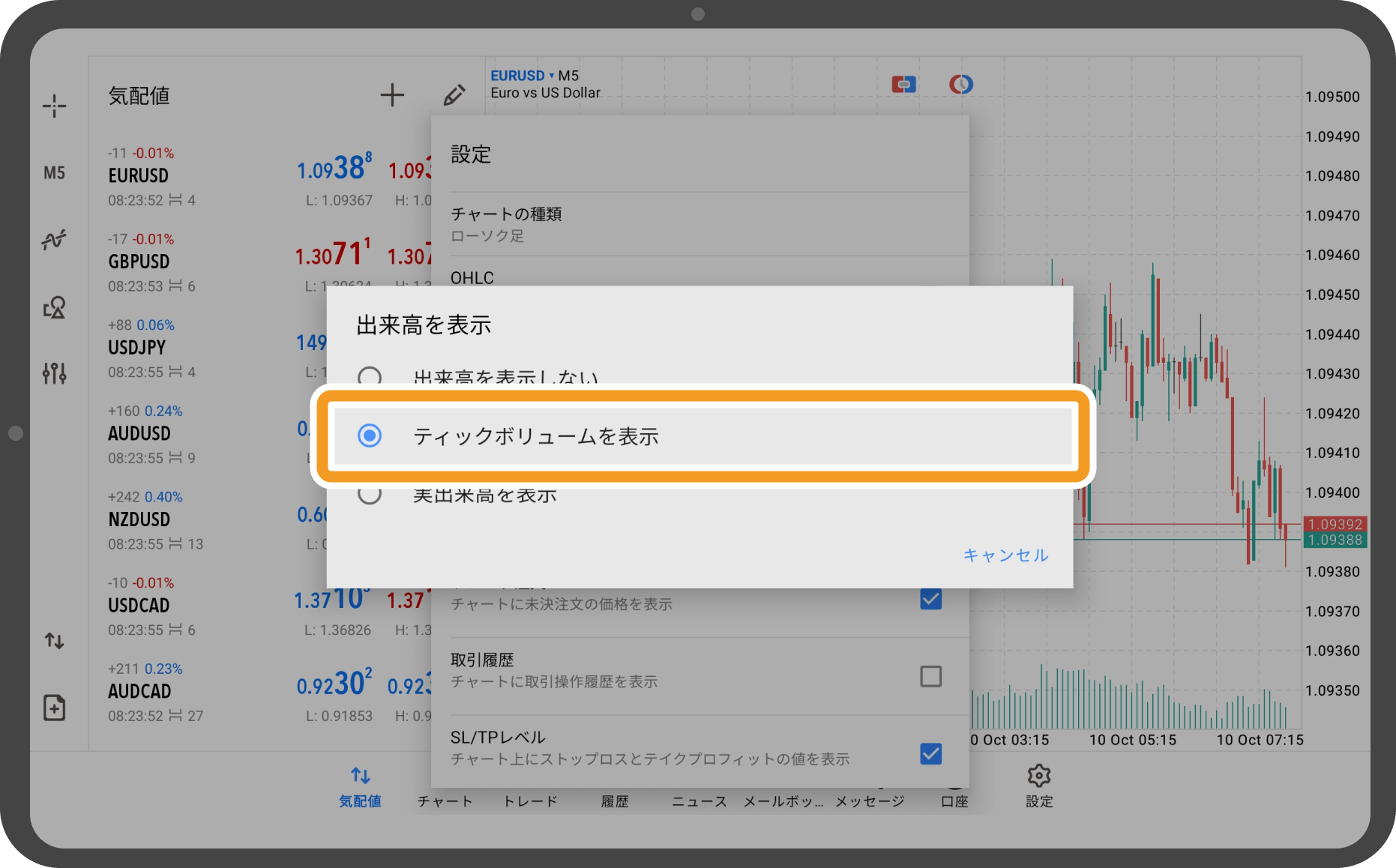Tap the circular red-blue chart icon
This screenshot has height=868, width=1396.
tap(961, 84)
